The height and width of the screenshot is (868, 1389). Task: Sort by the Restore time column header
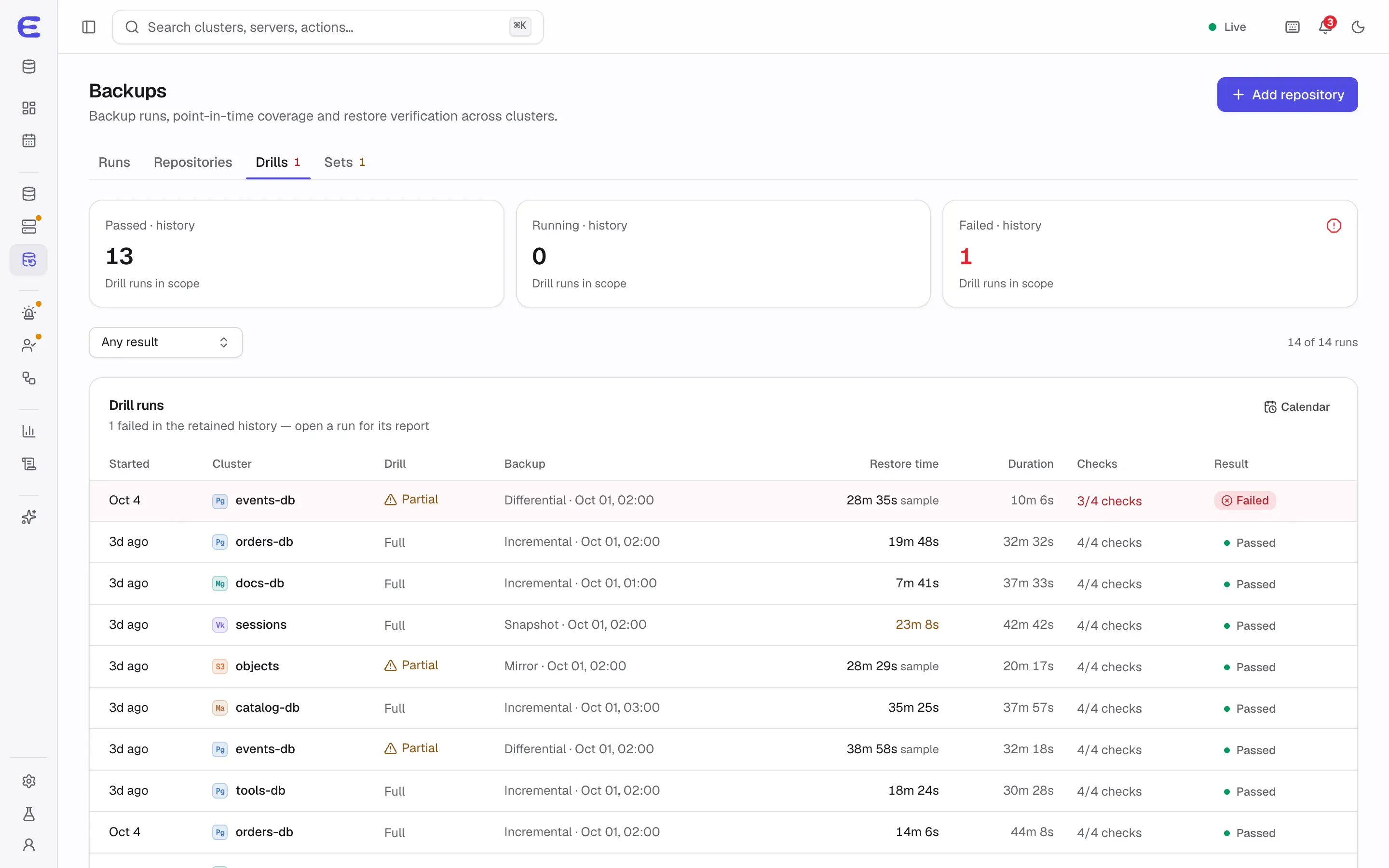coord(903,464)
